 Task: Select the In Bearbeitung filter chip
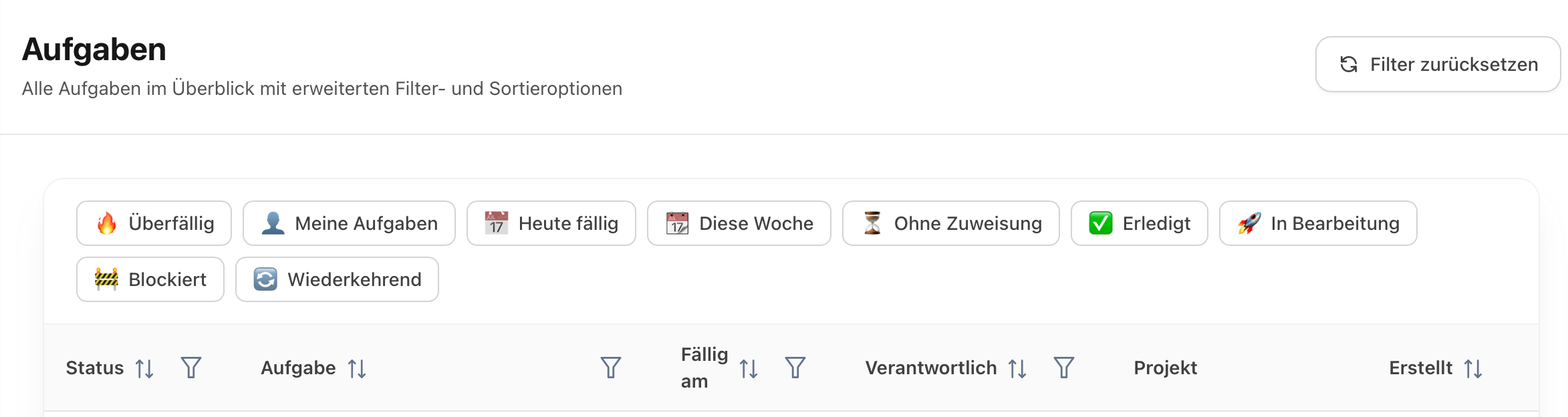(x=1317, y=223)
